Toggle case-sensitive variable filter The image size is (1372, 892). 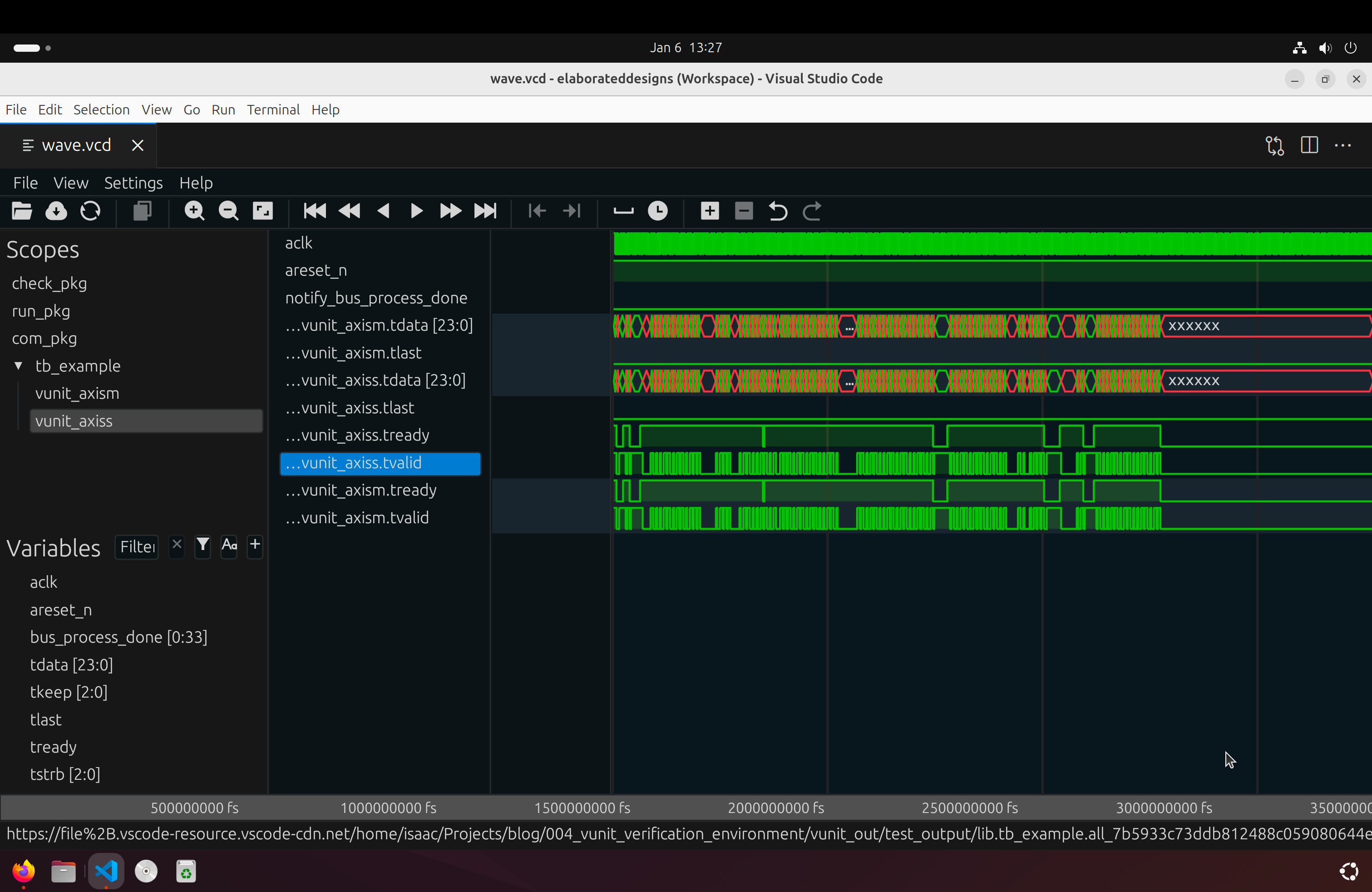229,545
